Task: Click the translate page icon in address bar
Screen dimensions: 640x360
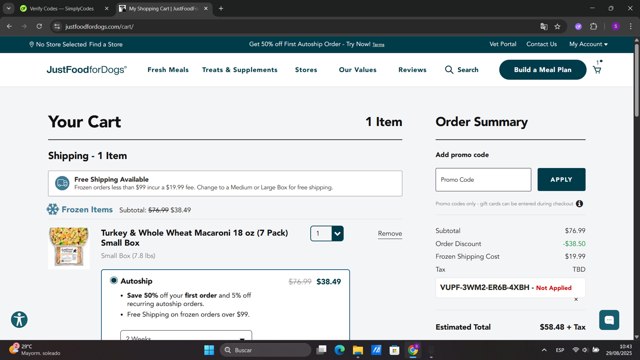Action: (544, 27)
